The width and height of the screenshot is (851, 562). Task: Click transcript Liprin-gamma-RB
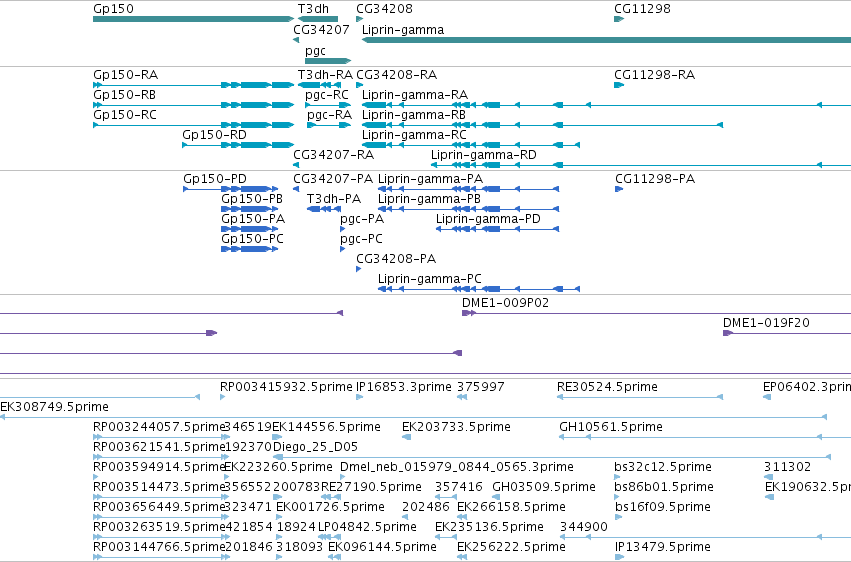[414, 115]
